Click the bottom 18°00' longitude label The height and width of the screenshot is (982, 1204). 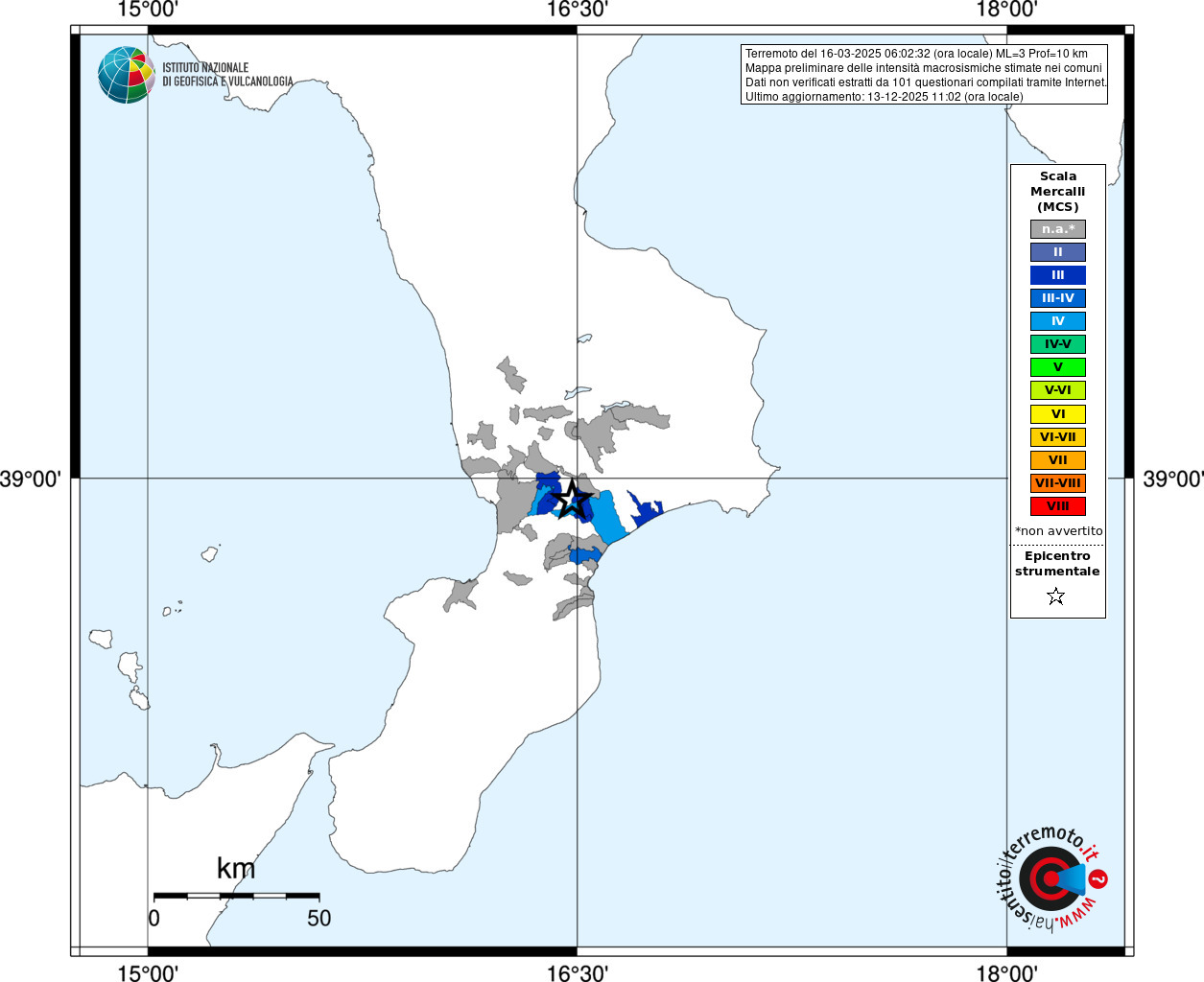pyautogui.click(x=1007, y=972)
